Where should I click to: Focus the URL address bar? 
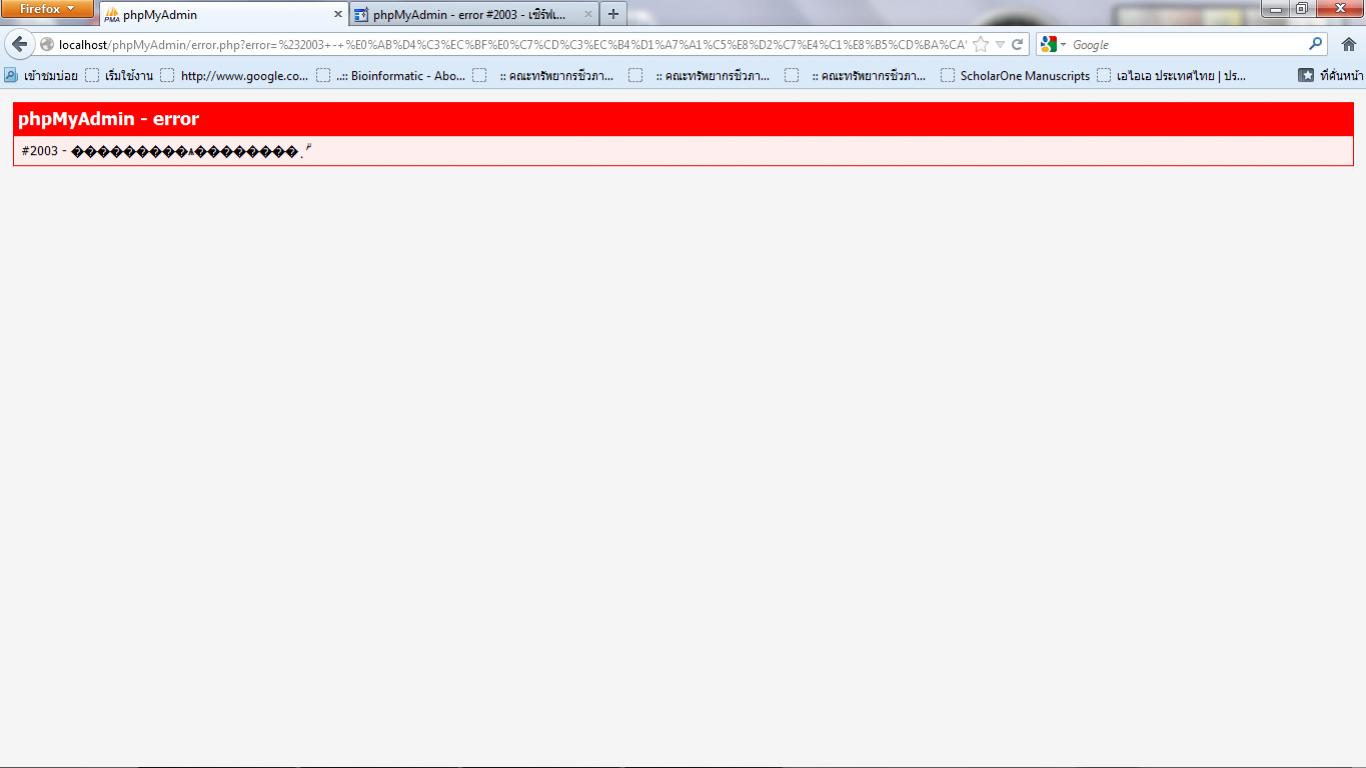(510, 44)
